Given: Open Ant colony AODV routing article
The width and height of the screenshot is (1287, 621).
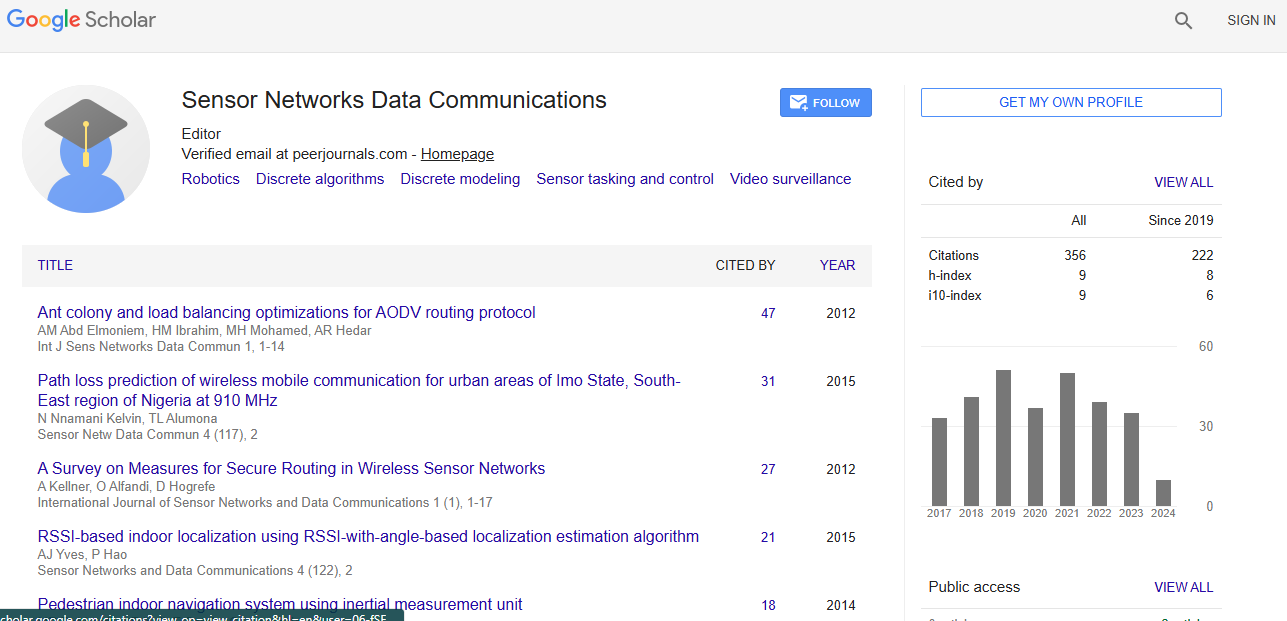Looking at the screenshot, I should tap(286, 313).
